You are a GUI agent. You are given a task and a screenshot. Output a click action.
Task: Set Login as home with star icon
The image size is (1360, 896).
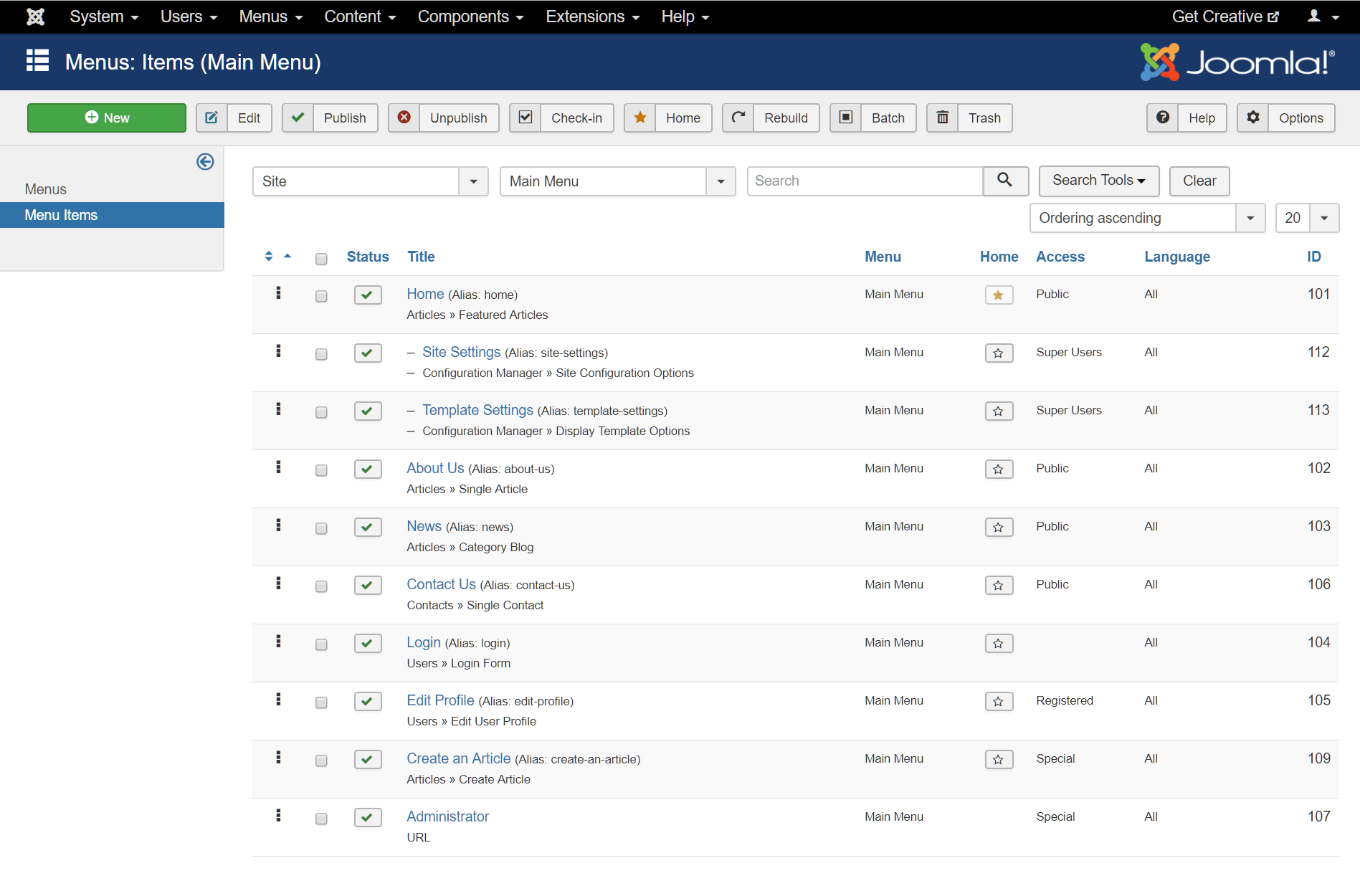click(999, 643)
